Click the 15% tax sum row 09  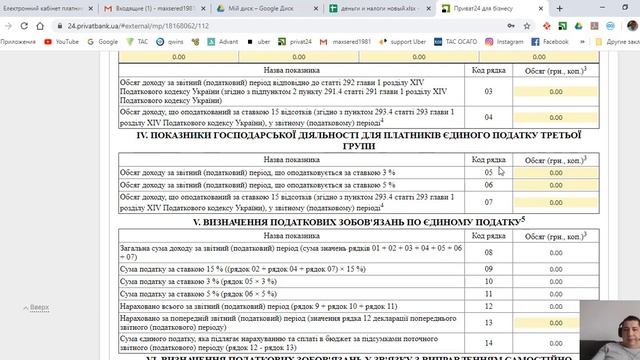(x=556, y=269)
